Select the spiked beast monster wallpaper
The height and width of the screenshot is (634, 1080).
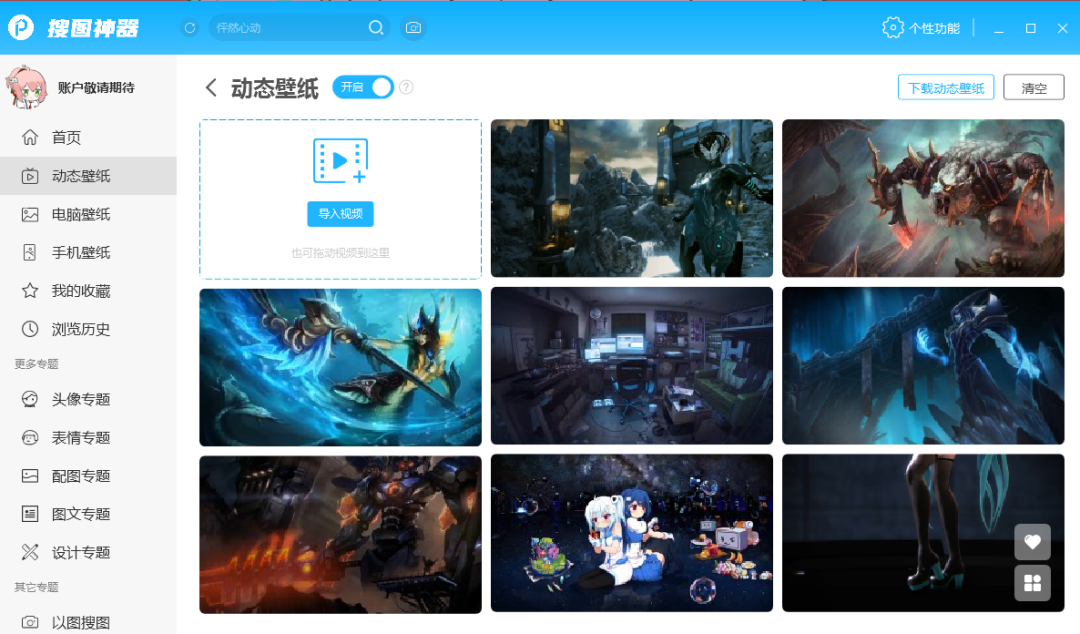[x=923, y=198]
